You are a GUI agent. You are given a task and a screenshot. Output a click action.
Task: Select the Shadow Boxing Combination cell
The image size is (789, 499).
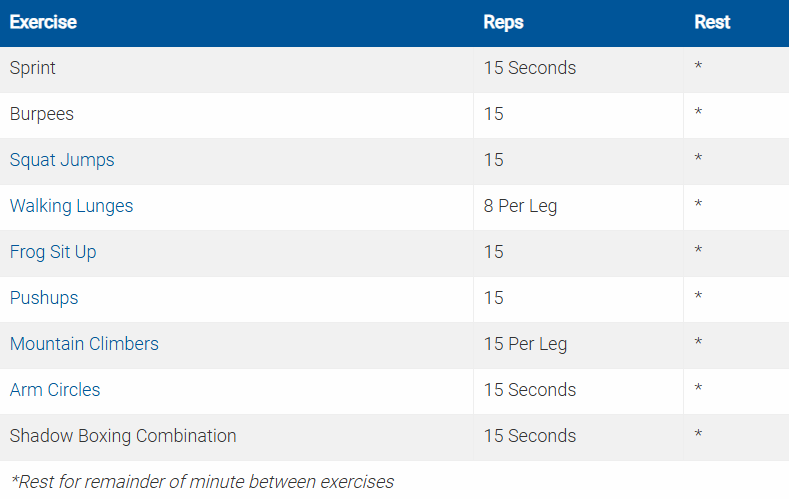pos(123,436)
